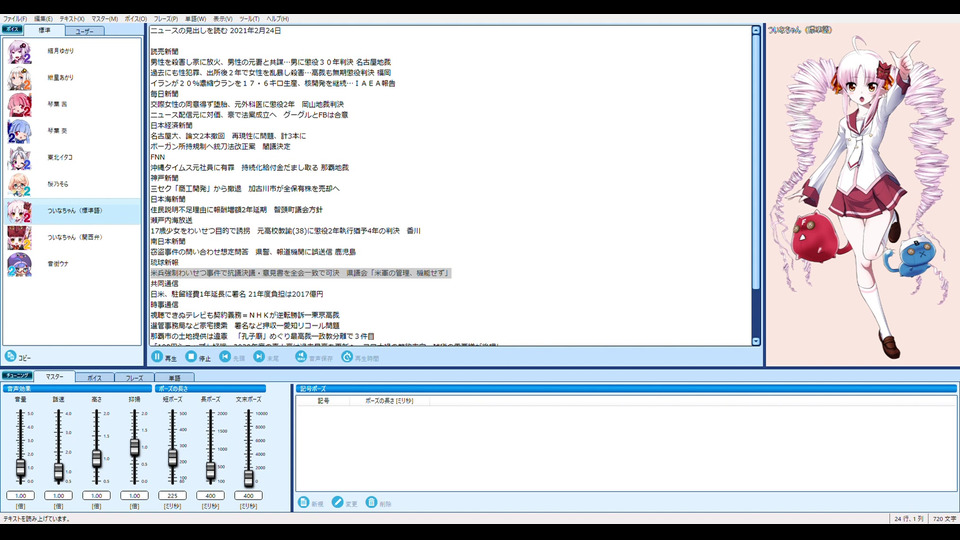Focus the 文末ポーズ value field
Viewport: 960px width, 540px height.
pos(248,495)
